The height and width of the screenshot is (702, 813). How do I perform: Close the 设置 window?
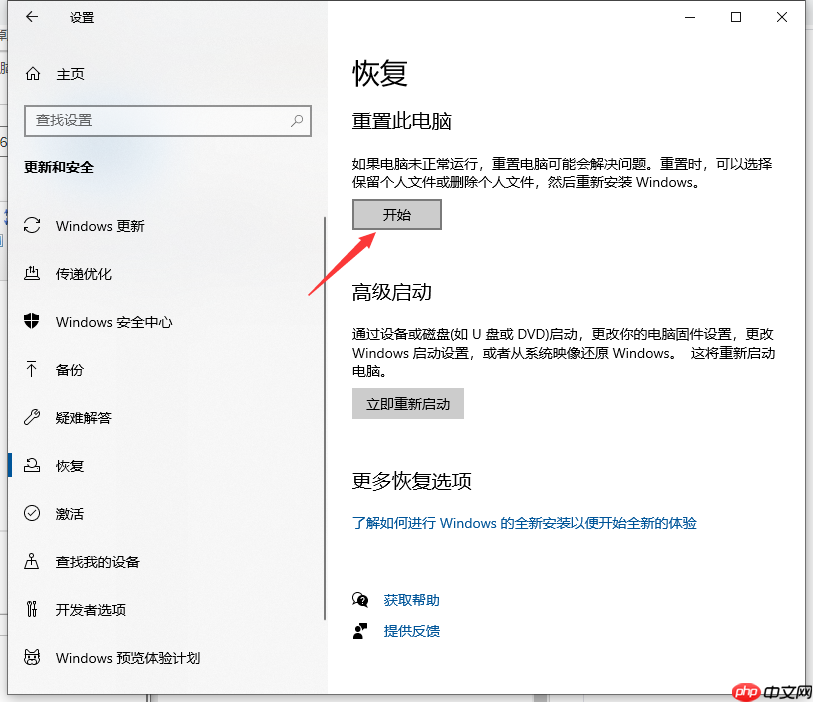[x=782, y=17]
